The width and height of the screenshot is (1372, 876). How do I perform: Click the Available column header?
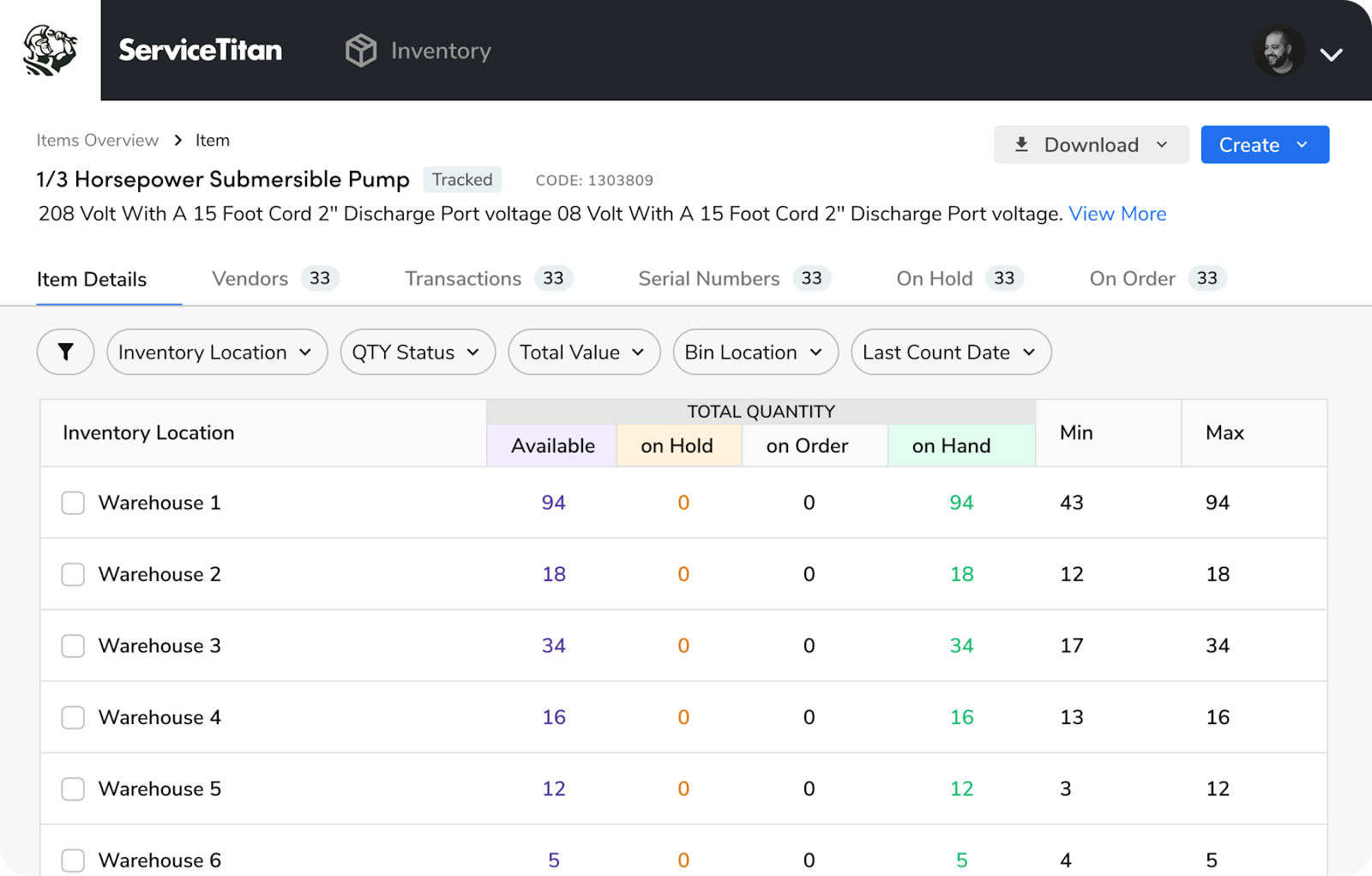(552, 445)
